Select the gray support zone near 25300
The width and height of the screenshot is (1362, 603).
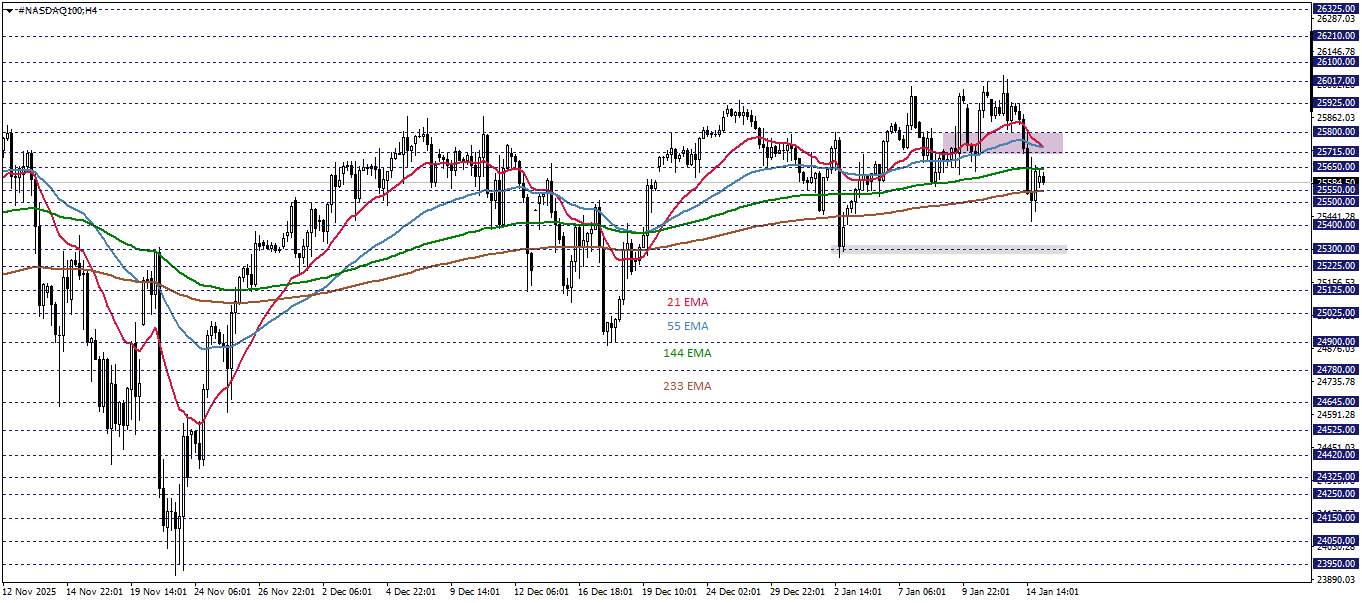(x=950, y=249)
